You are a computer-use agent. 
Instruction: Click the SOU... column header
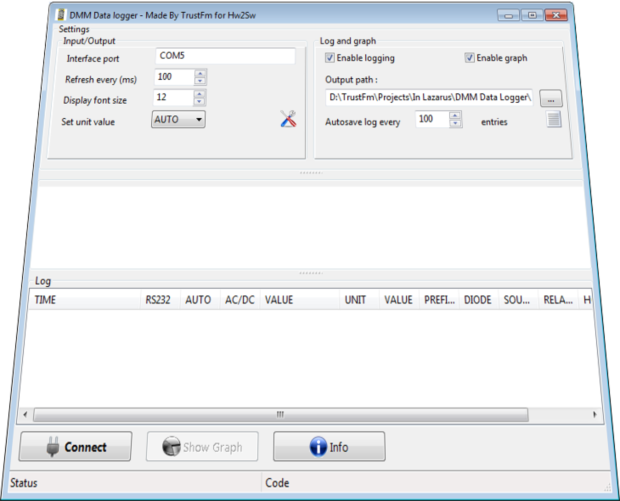pyautogui.click(x=519, y=300)
